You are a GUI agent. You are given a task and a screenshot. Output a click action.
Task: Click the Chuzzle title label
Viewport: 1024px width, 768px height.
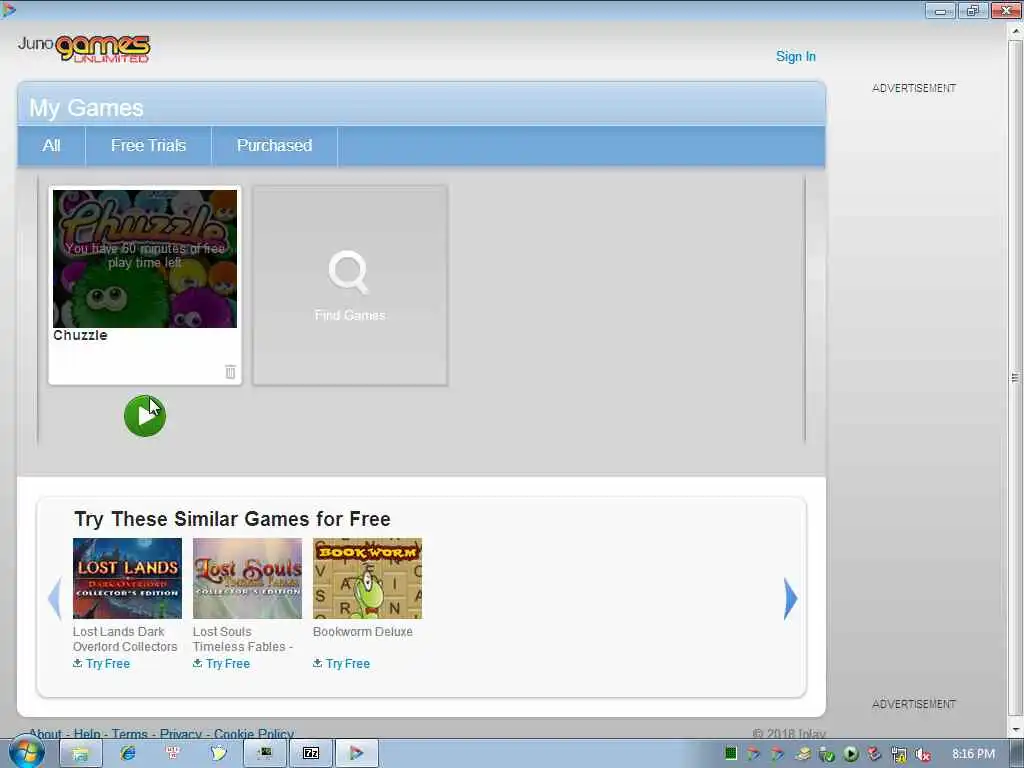[x=80, y=335]
